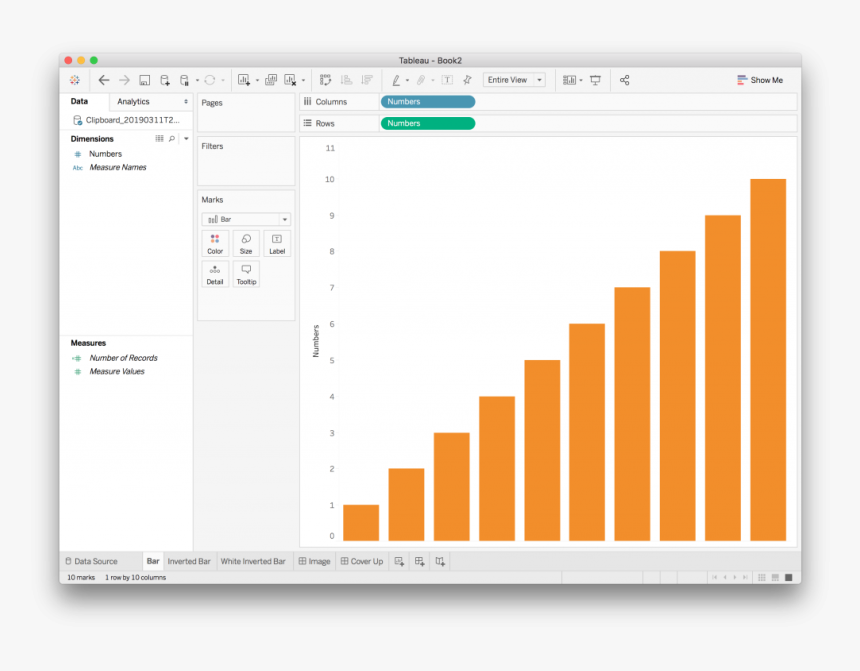Click the Sort Descending icon
Viewport: 860px width, 671px height.
(367, 80)
